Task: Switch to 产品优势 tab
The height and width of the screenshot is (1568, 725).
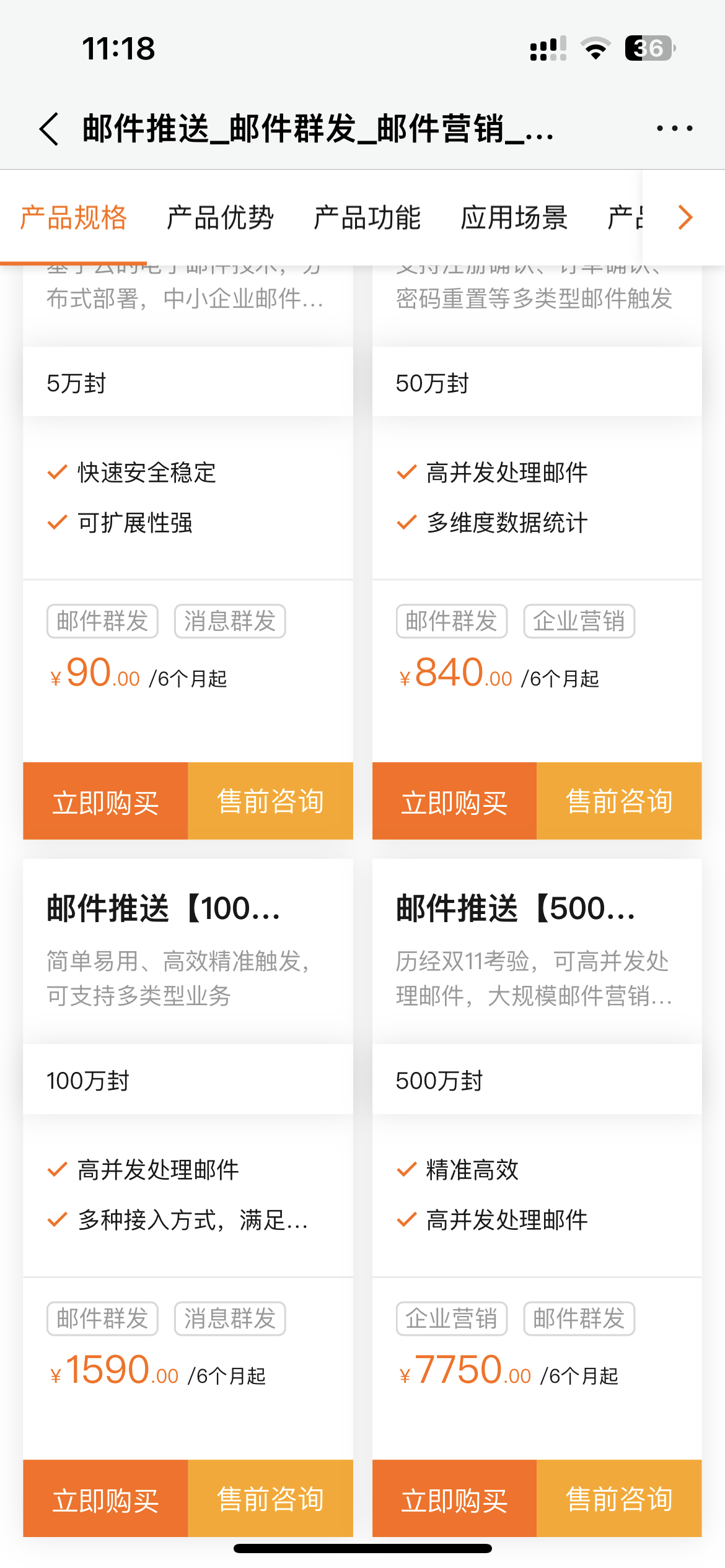Action: (220, 217)
